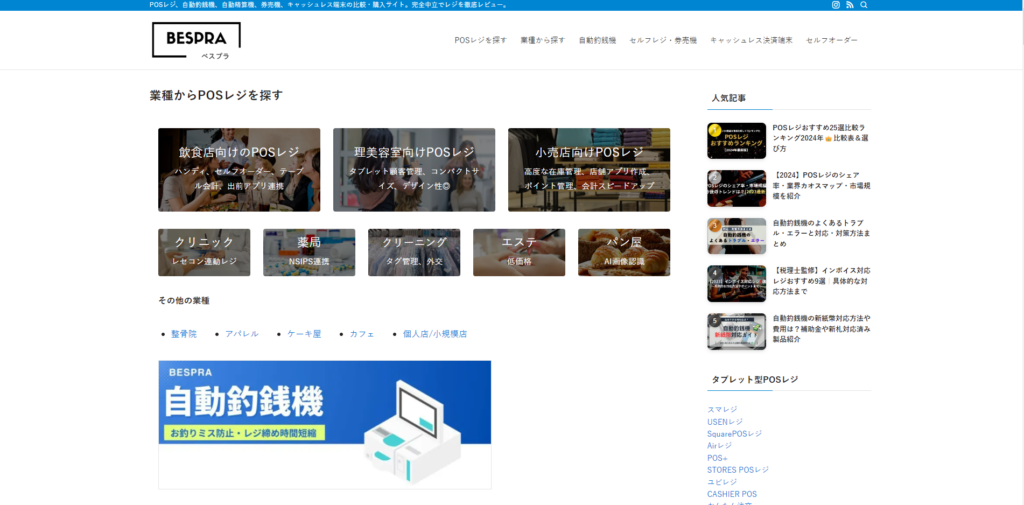This screenshot has height=505, width=1024.
Task: Select the 薬局 NSIPS連携 tile
Action: point(309,252)
